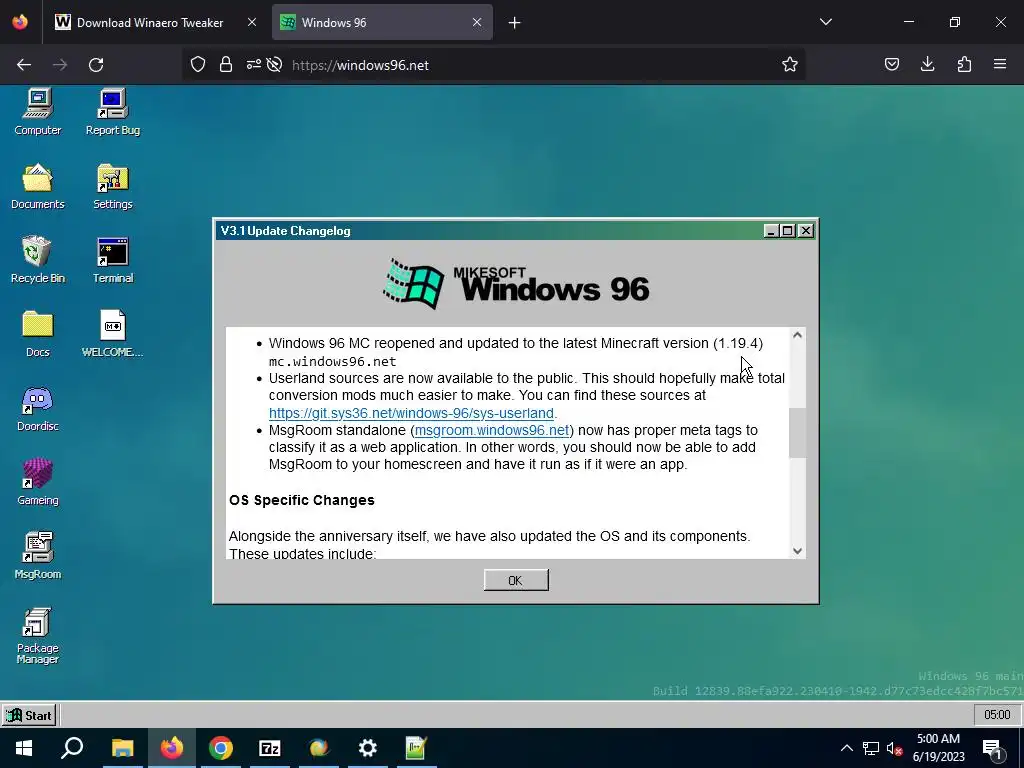Screen dimensions: 1024x768
Task: Bookmark this page with star
Action: click(790, 64)
